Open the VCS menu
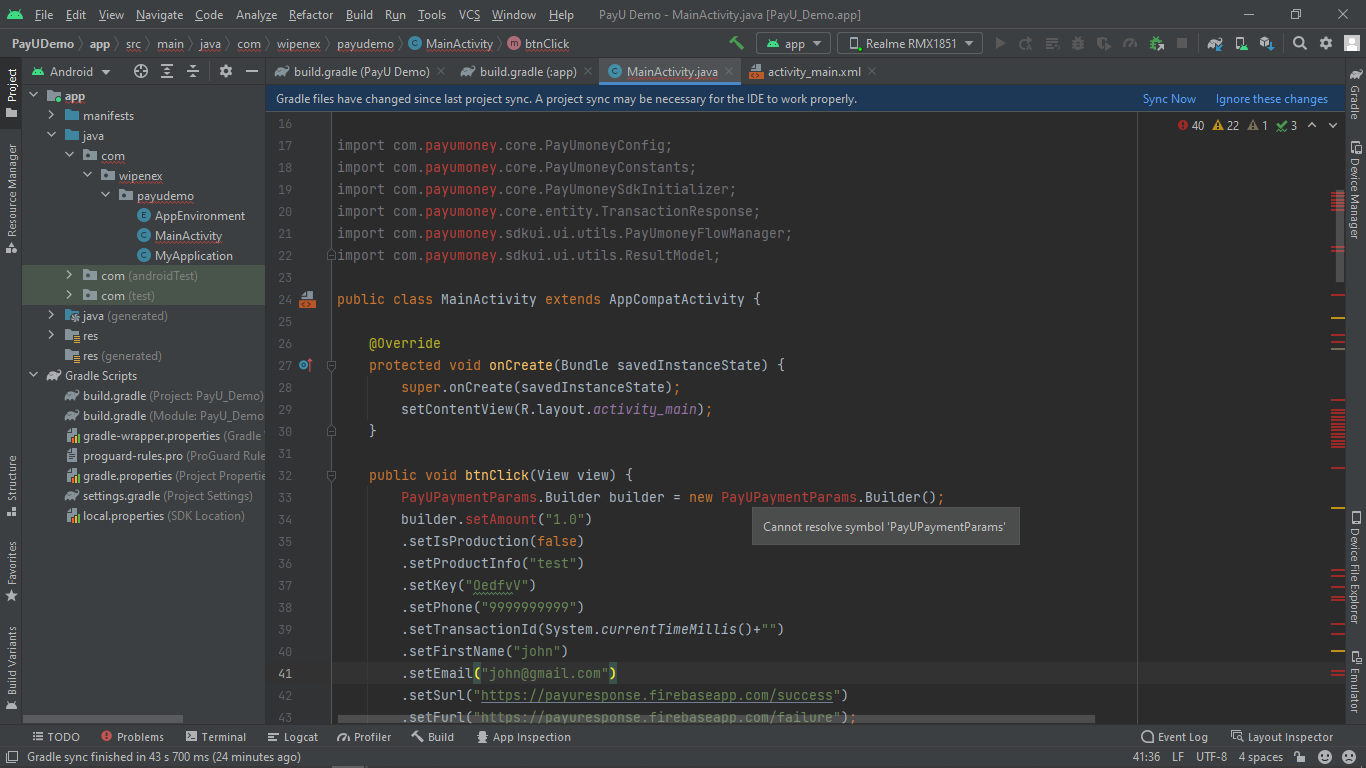 (469, 15)
